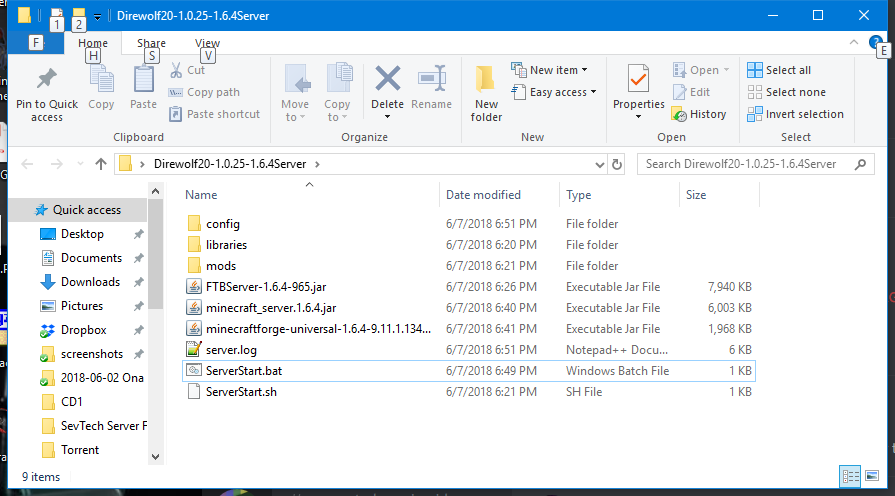Click the History button icon
This screenshot has height=496, width=895.
pyautogui.click(x=680, y=114)
